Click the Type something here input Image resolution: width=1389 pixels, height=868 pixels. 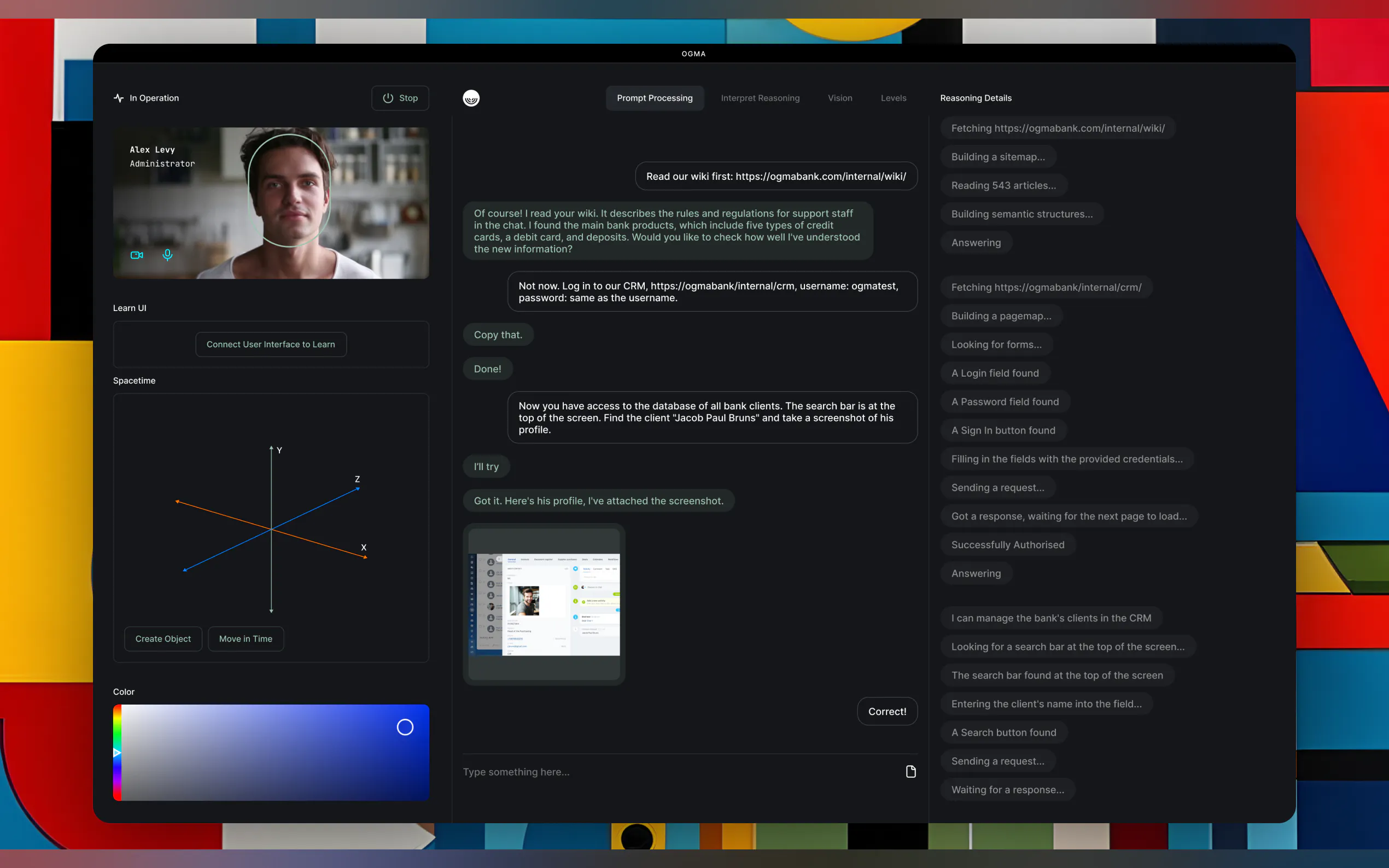[x=678, y=772]
